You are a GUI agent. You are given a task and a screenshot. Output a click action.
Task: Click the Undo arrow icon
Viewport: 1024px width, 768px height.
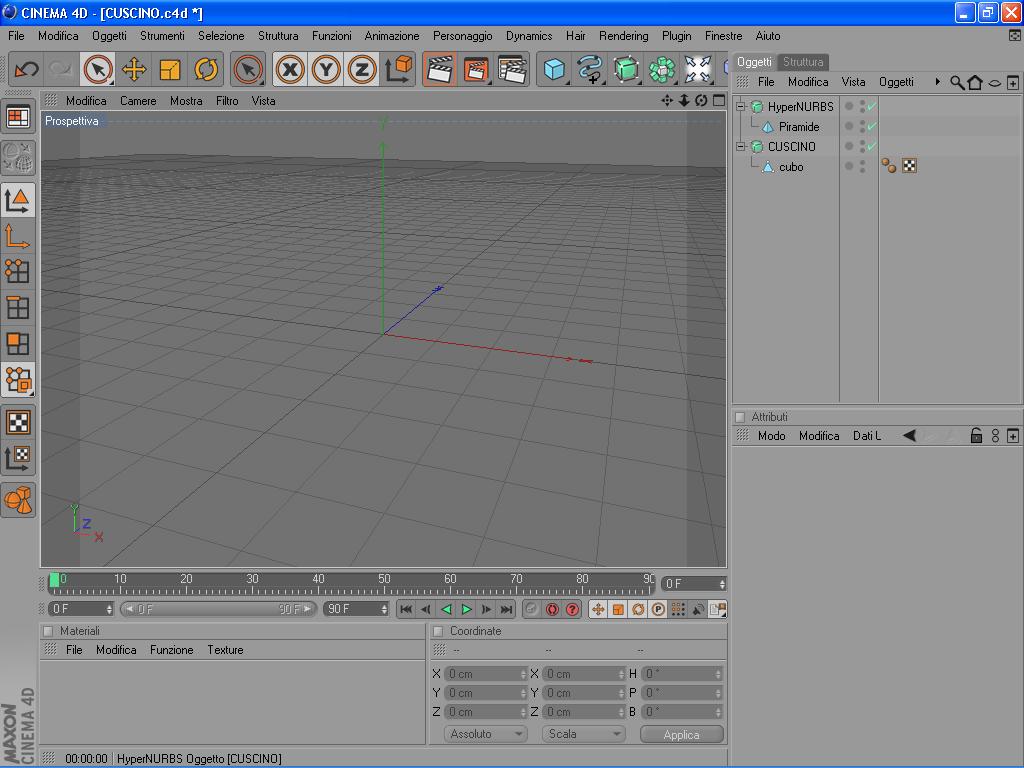pos(27,69)
